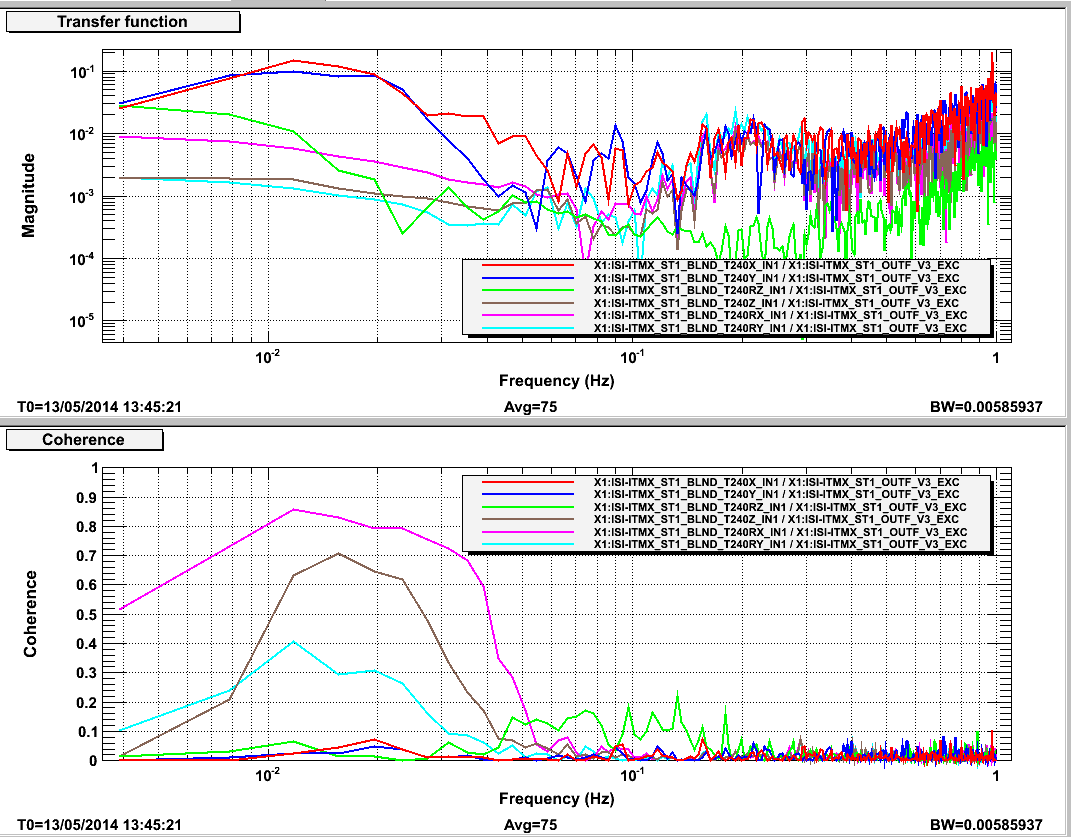Click the 0.5 tick label on Coherence axis
This screenshot has height=837, width=1071.
click(x=87, y=614)
